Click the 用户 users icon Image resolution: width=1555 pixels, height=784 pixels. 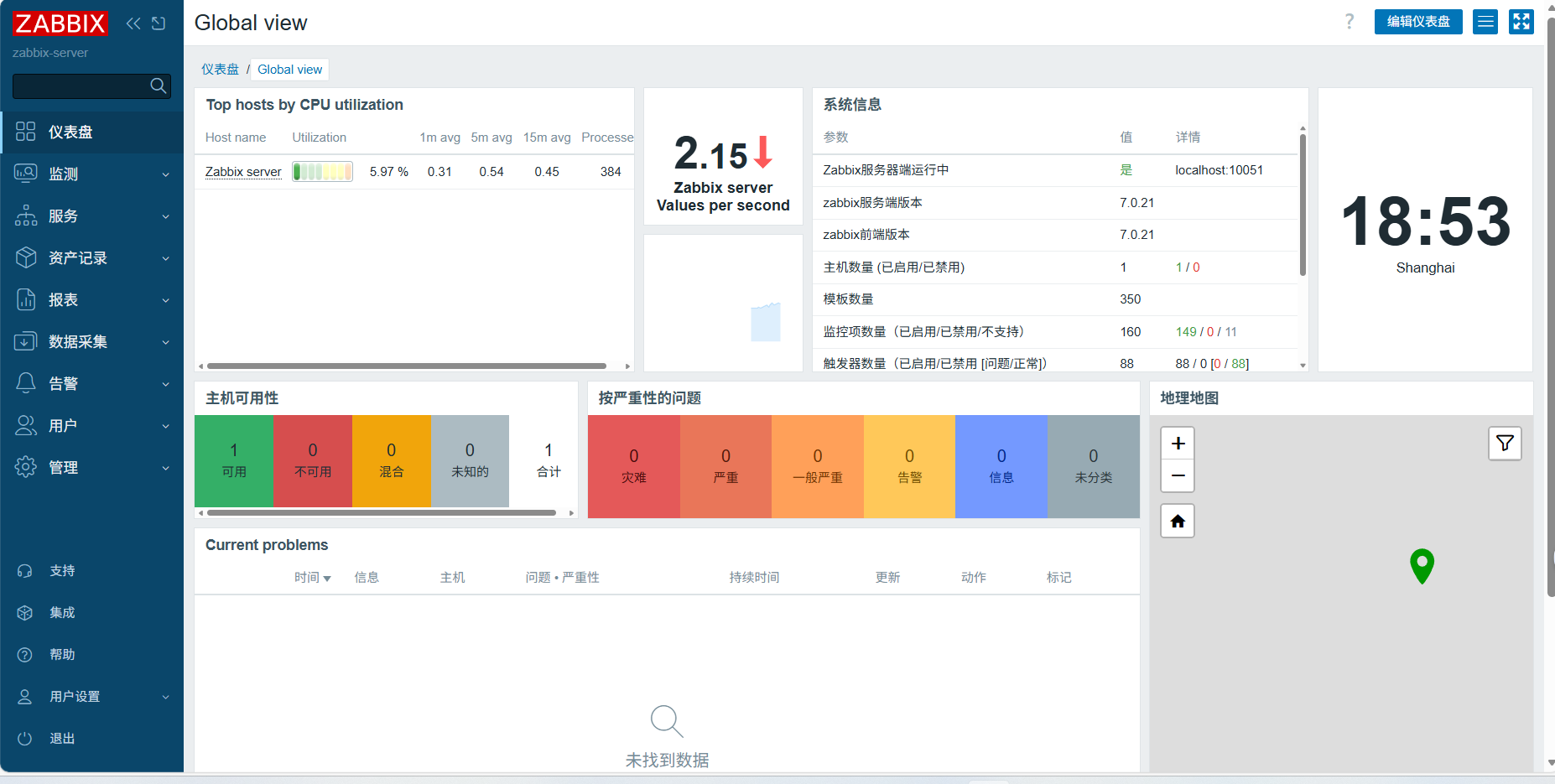(26, 425)
